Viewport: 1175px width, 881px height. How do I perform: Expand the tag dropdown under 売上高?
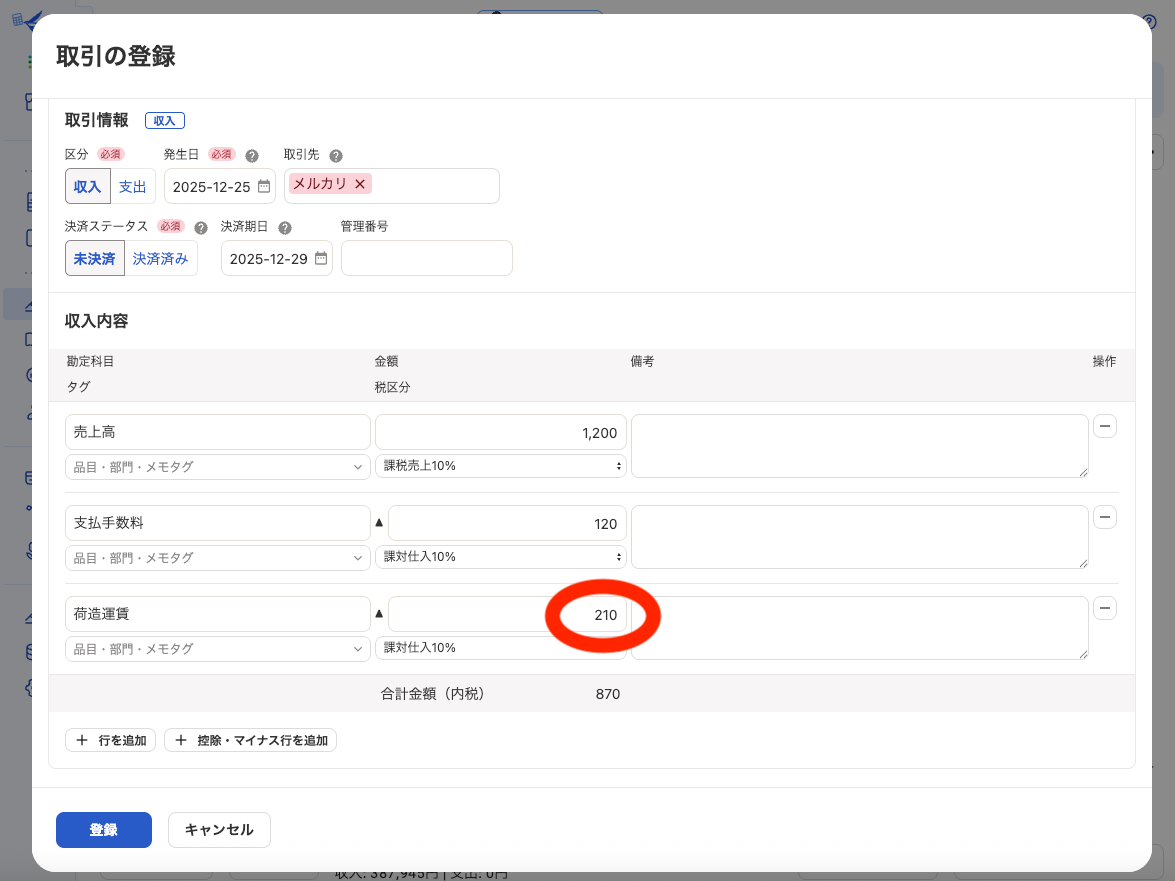click(217, 467)
